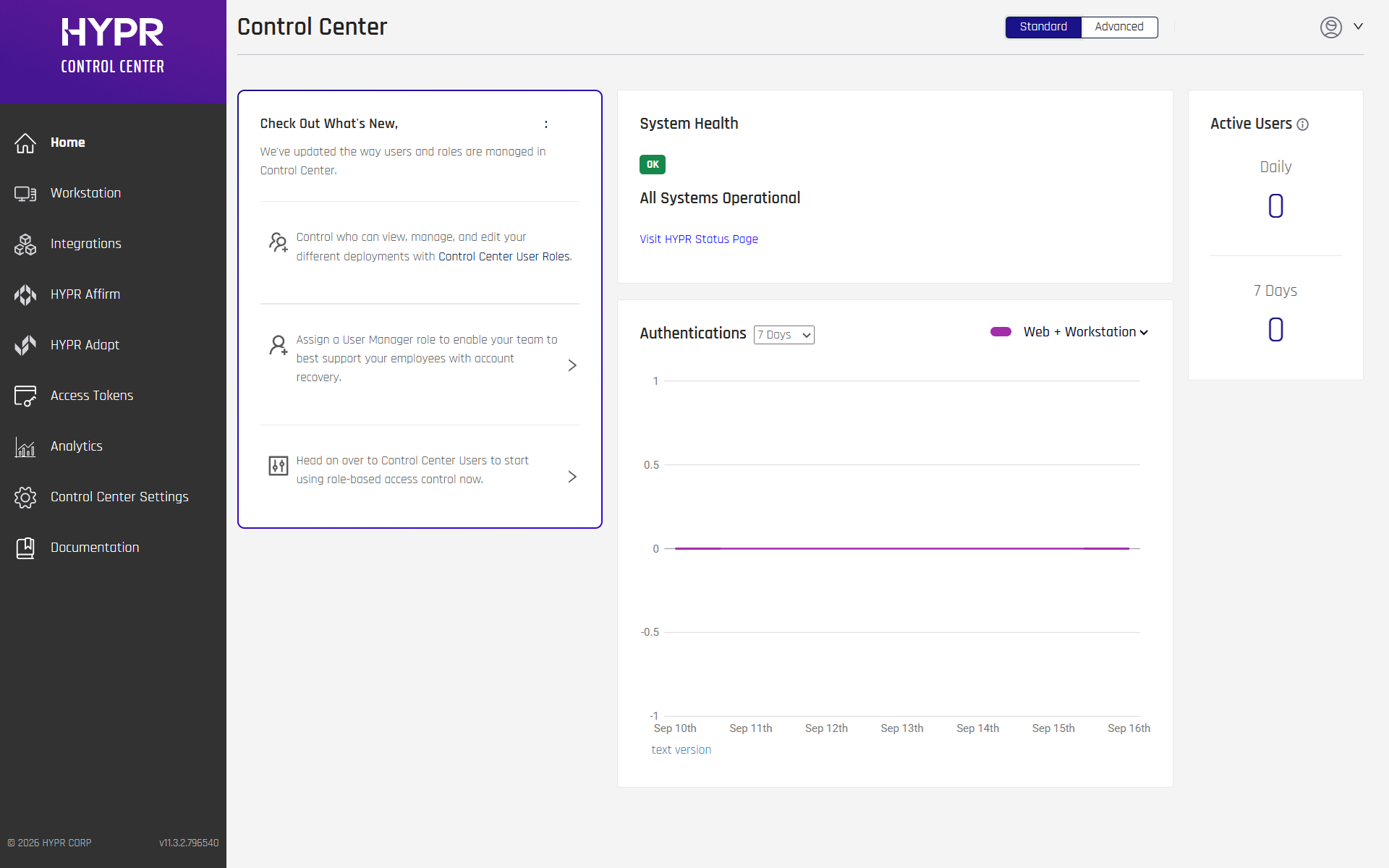
Task: Open Integrations from the sidebar
Action: 86,244
